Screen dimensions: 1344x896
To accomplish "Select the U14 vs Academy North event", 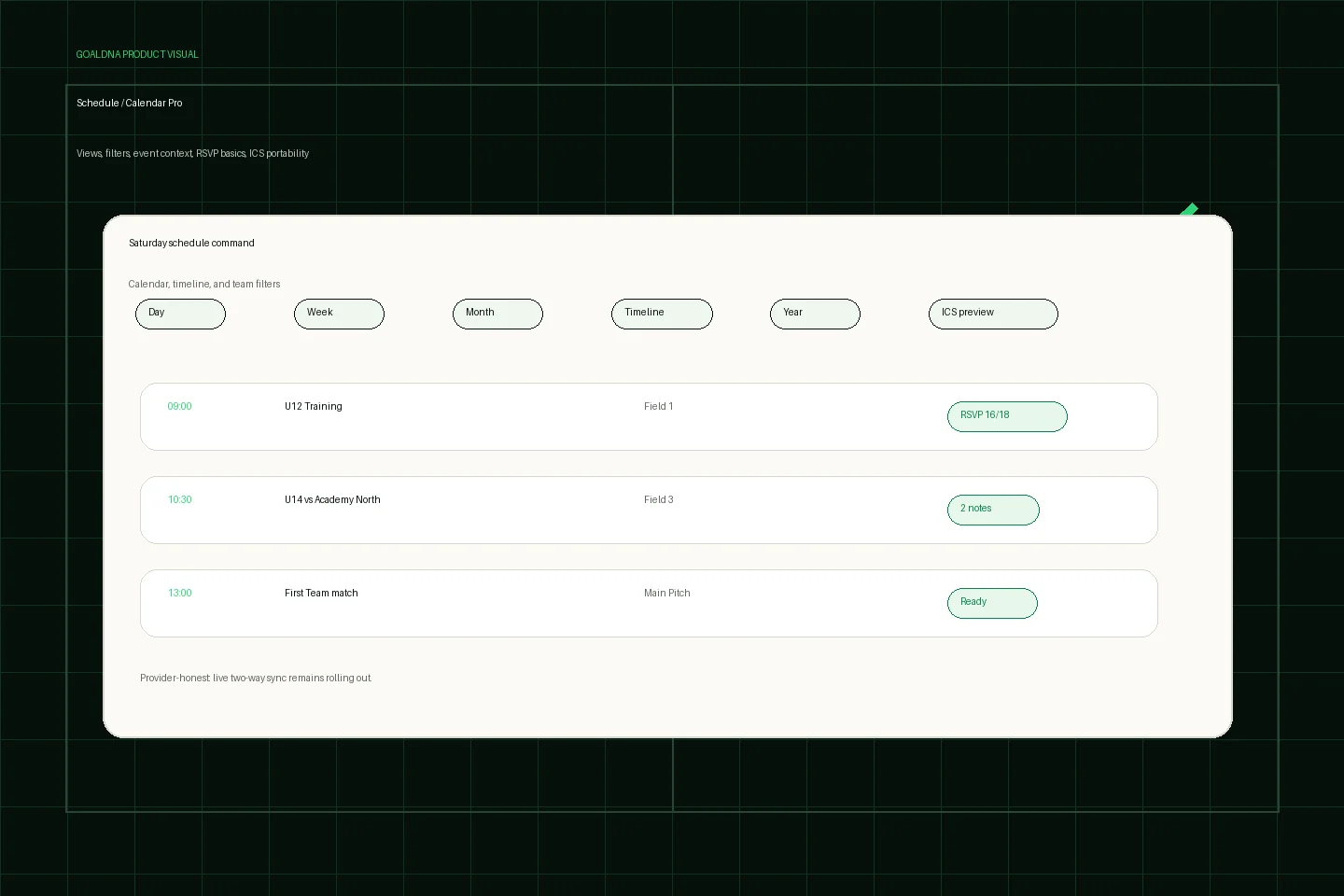I will (649, 510).
